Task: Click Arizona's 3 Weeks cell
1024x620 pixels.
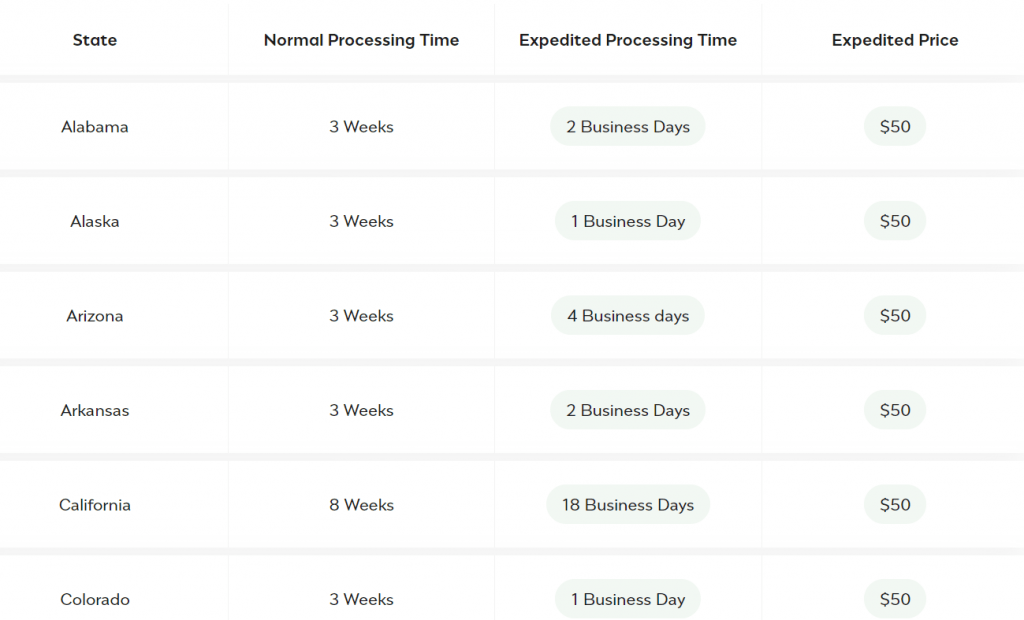Action: click(x=361, y=316)
